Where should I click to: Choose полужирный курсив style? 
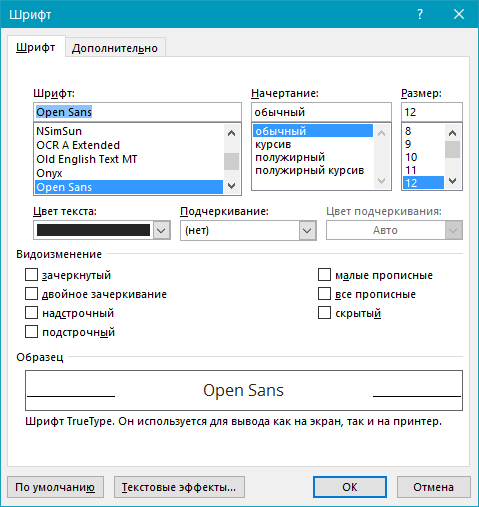coord(309,170)
